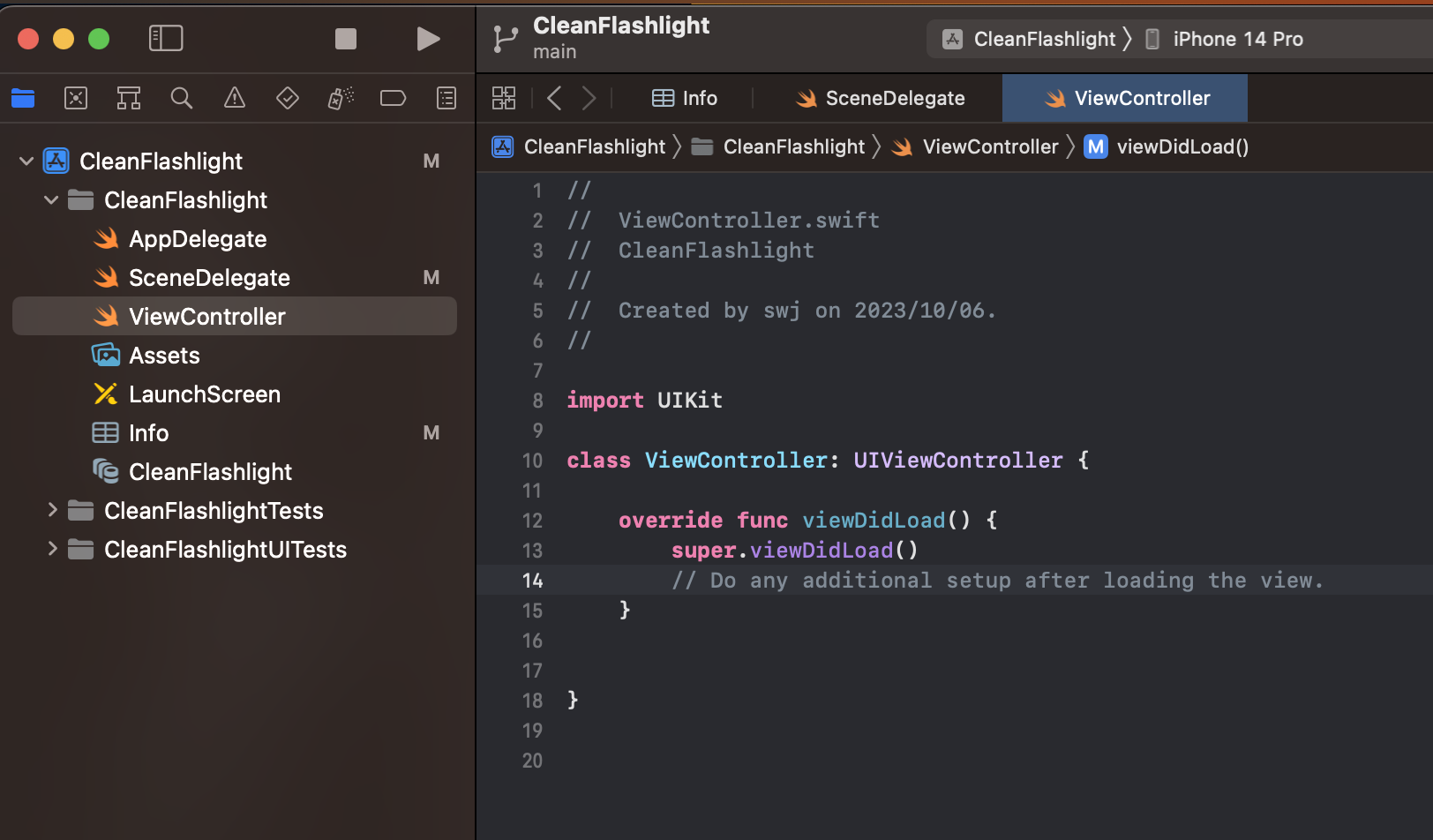Collapse the CleanFlashlight group folder

tap(51, 200)
